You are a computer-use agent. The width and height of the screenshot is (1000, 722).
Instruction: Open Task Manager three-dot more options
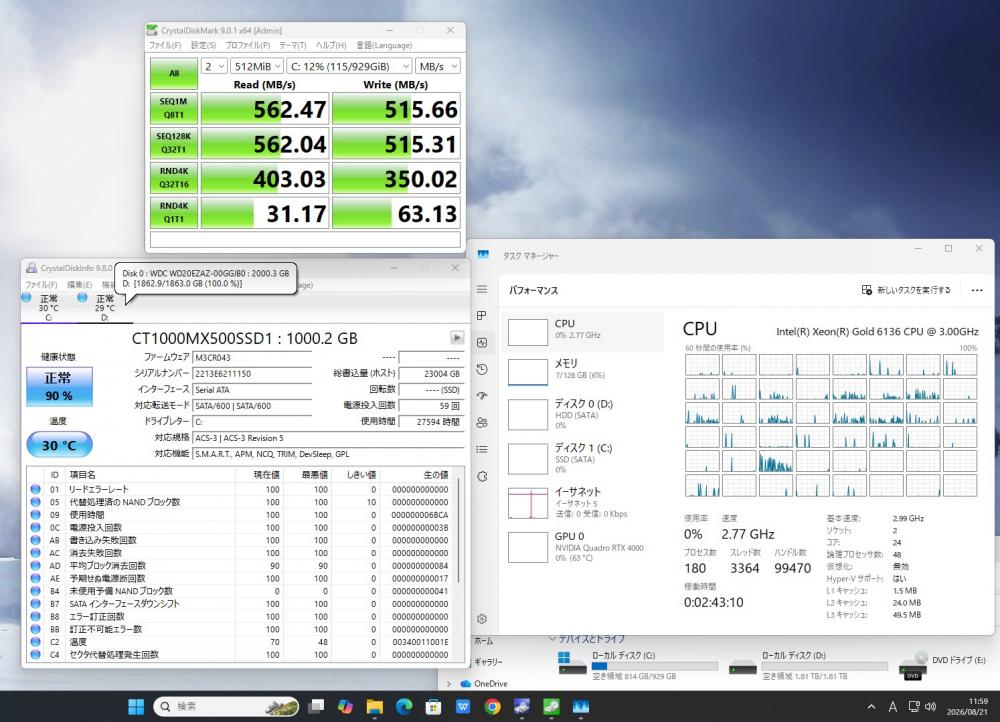coord(977,290)
